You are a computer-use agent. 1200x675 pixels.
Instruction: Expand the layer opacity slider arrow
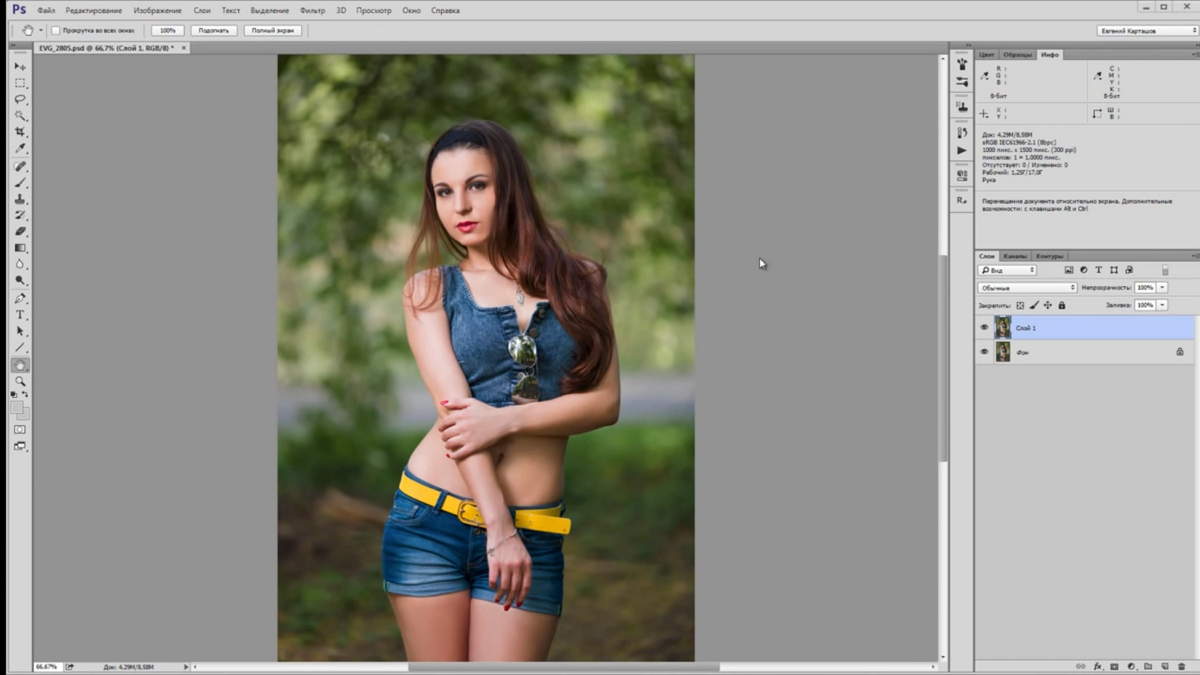click(x=1162, y=288)
